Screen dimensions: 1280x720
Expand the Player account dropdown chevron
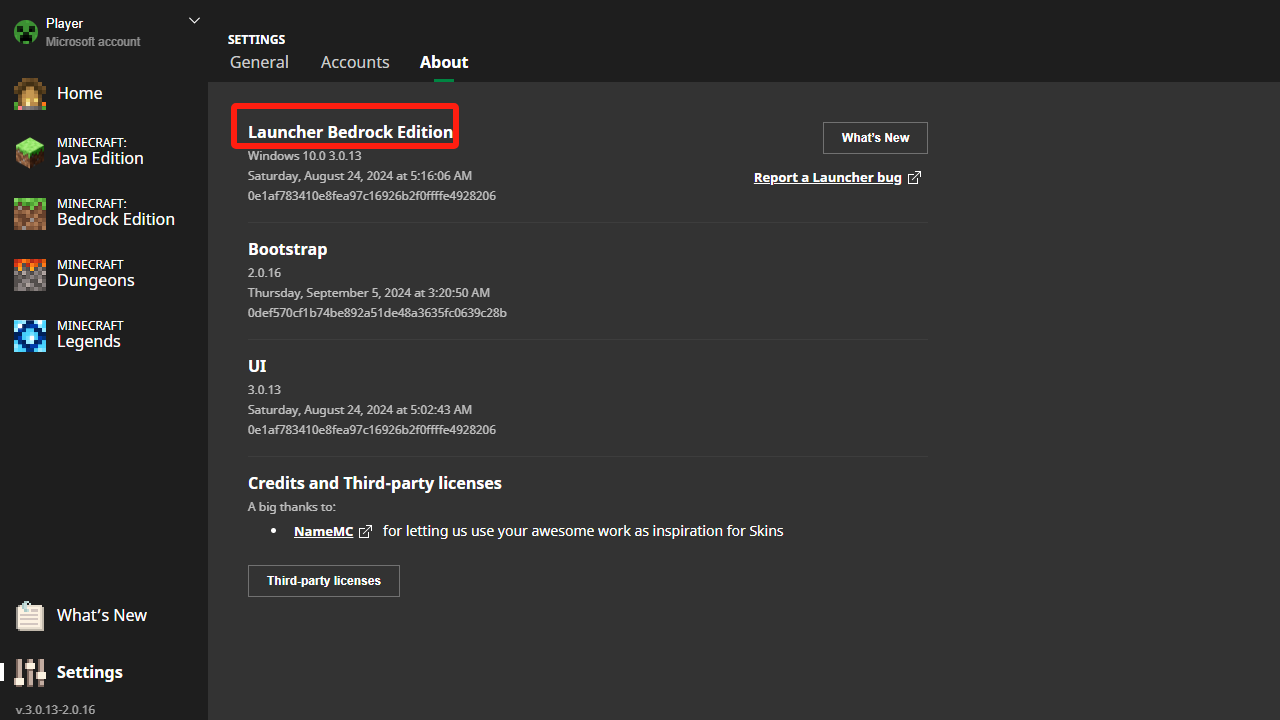coord(194,20)
